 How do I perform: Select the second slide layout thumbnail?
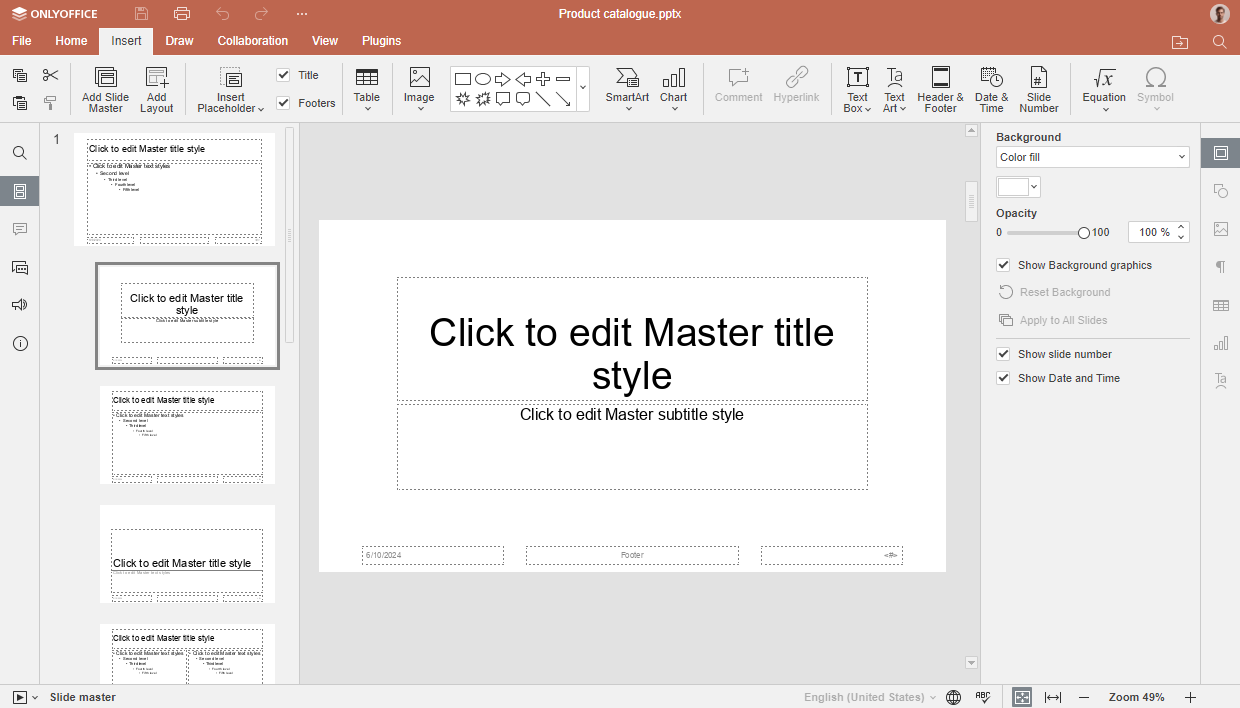tap(187, 316)
